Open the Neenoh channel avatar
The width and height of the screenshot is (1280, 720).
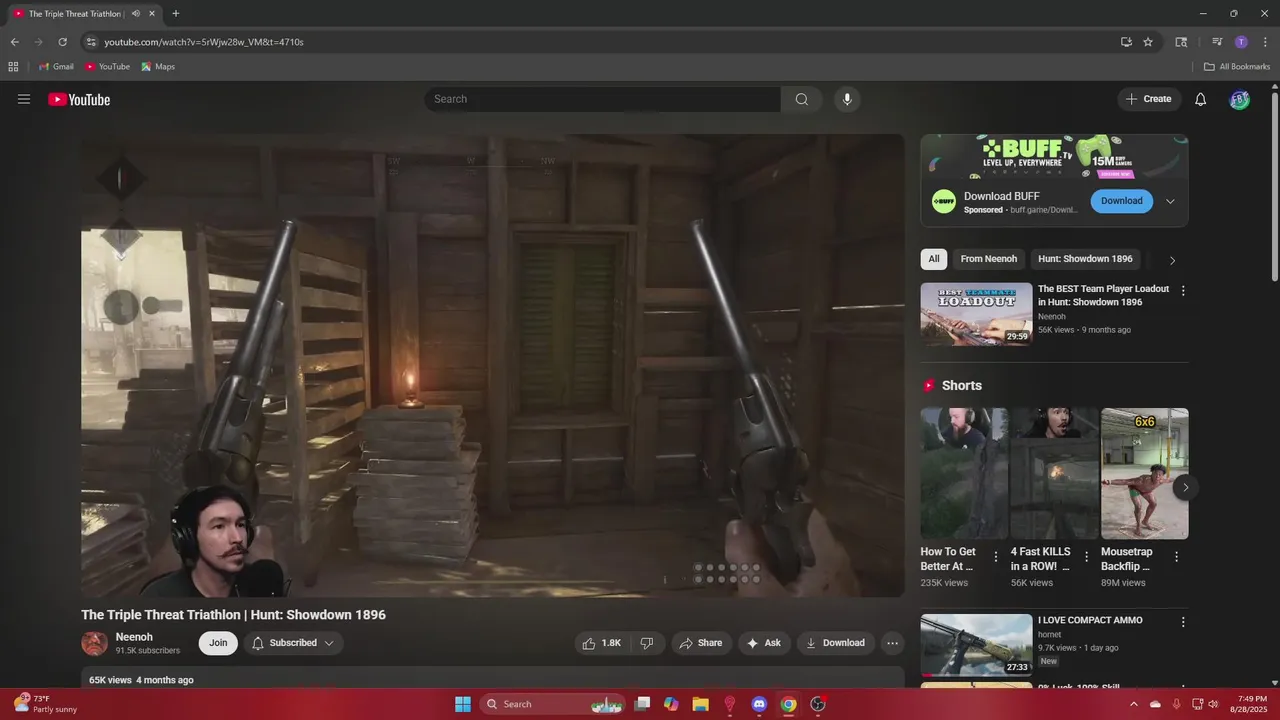pyautogui.click(x=95, y=643)
